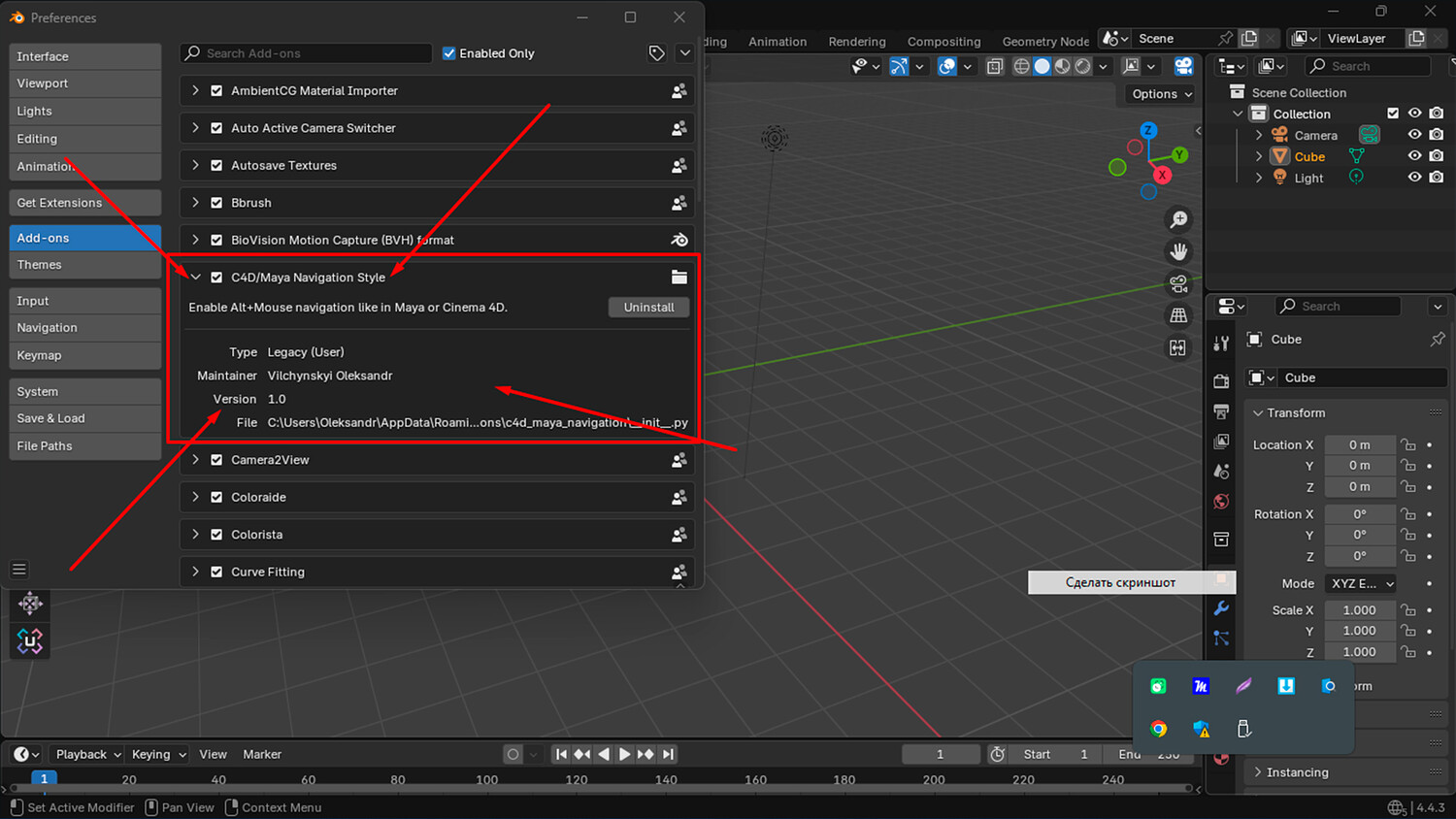Uncheck the Bbrush add-on
The height and width of the screenshot is (819, 1456).
pyautogui.click(x=216, y=203)
